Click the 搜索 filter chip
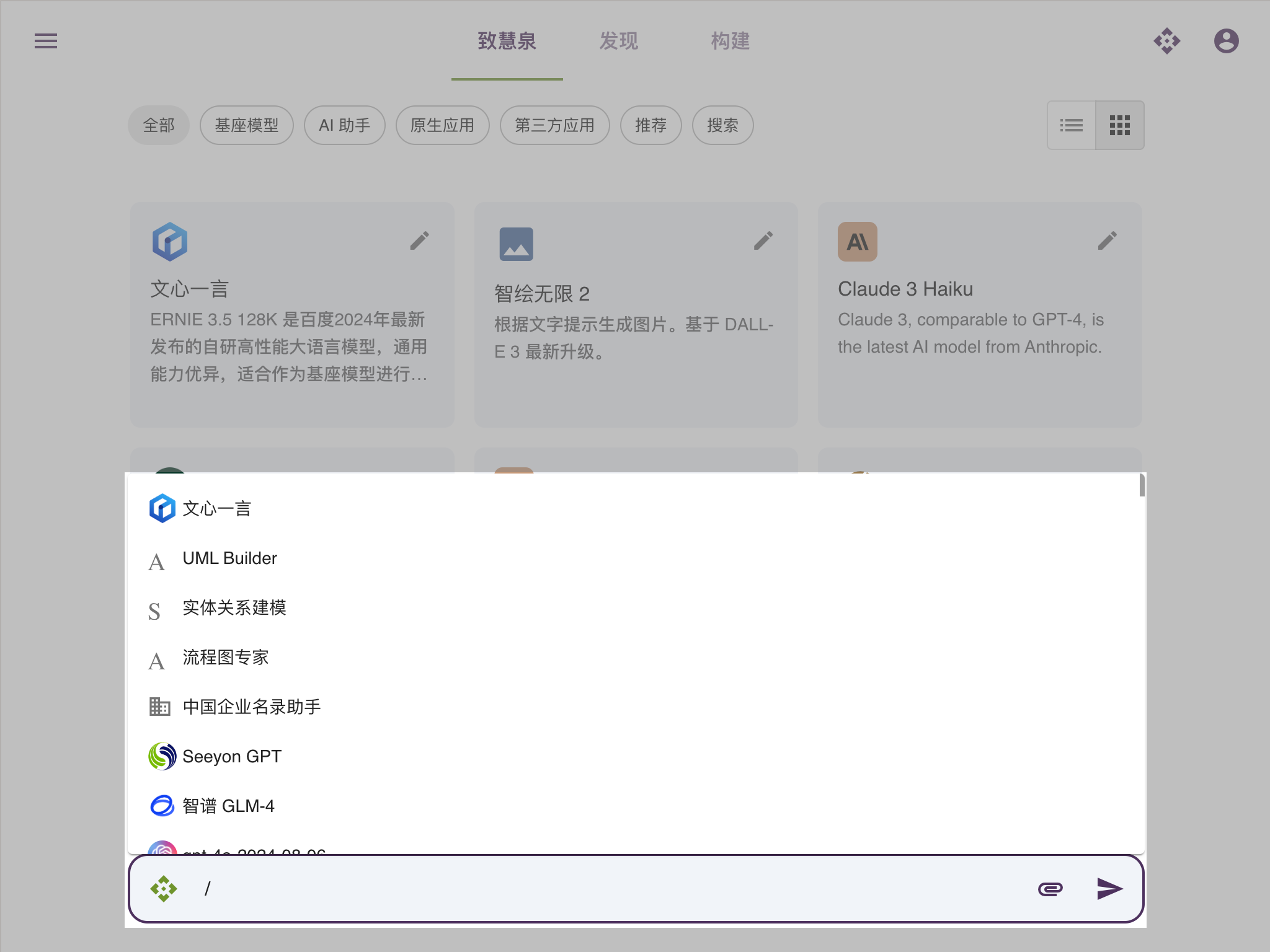1270x952 pixels. tap(723, 125)
